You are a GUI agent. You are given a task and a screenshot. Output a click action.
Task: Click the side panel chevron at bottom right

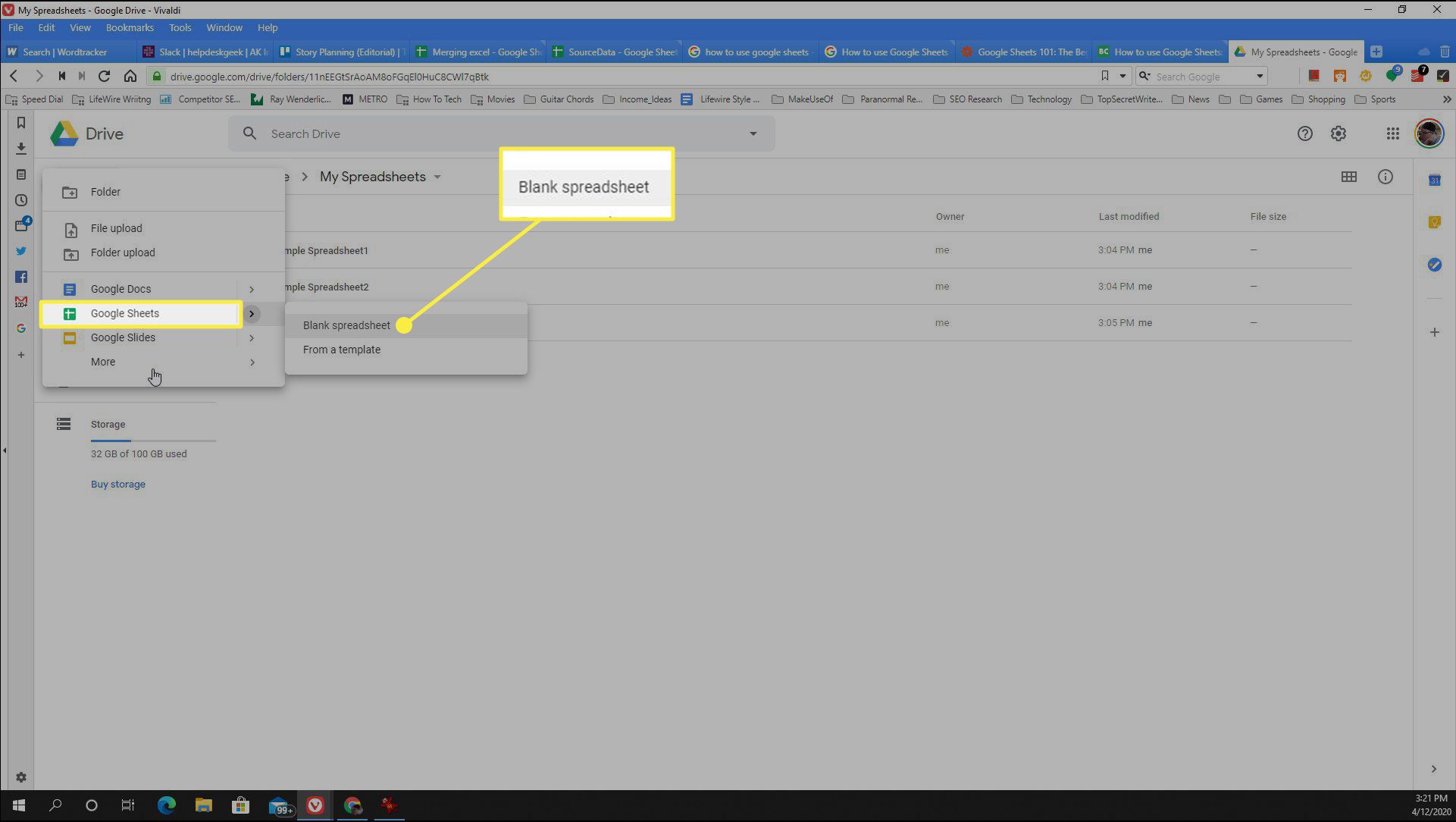(1433, 769)
